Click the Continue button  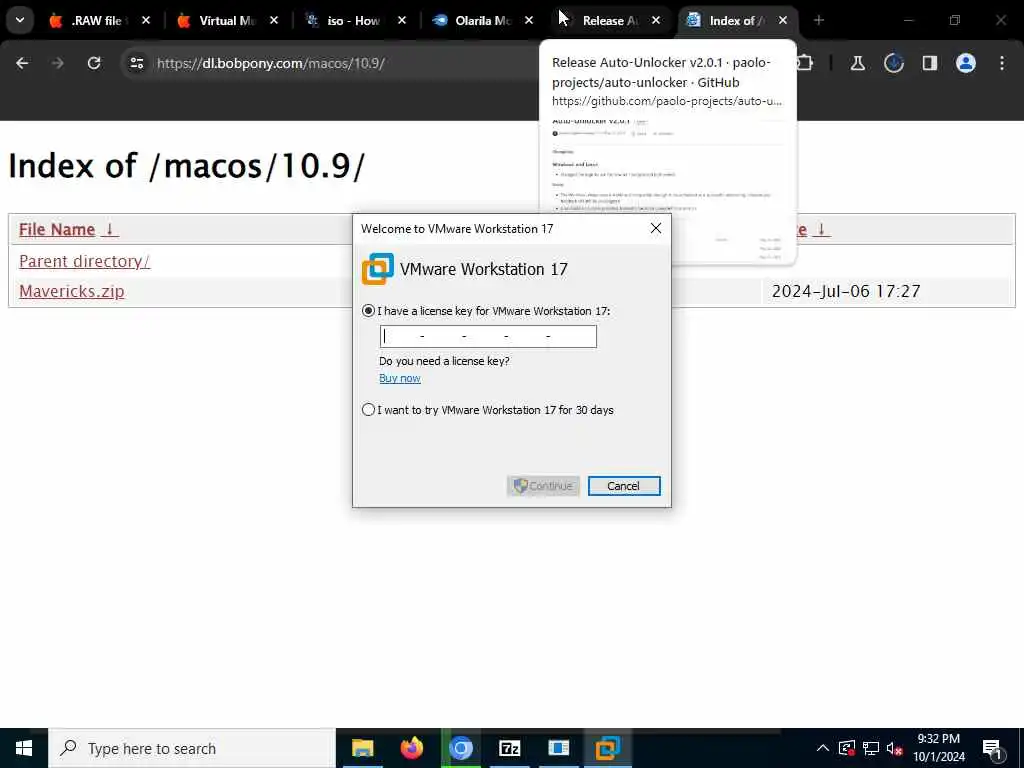[543, 486]
